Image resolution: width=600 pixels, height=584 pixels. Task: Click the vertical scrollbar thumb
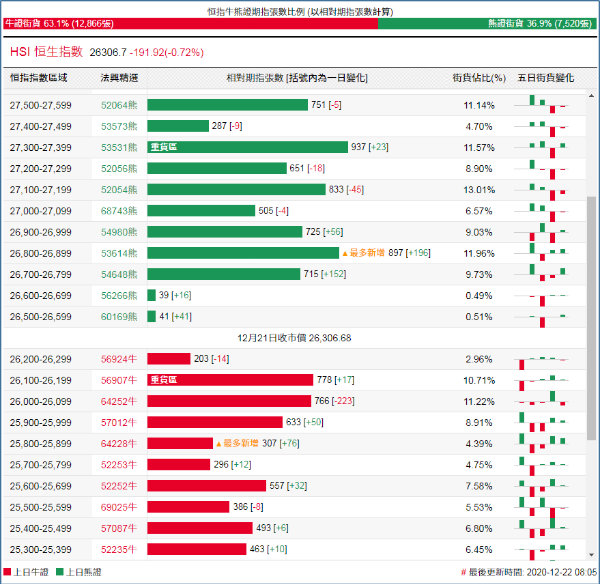591,318
